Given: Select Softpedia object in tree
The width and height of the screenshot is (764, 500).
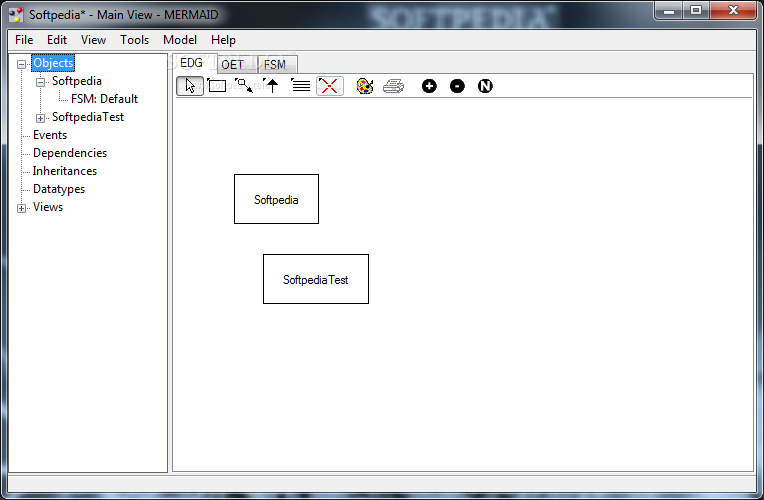Looking at the screenshot, I should (x=76, y=81).
